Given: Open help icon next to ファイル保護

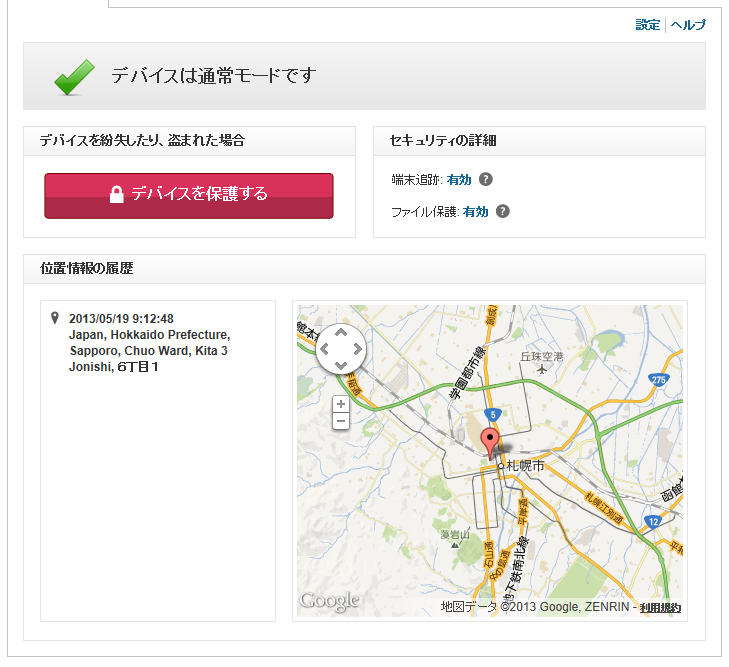Looking at the screenshot, I should tap(503, 211).
